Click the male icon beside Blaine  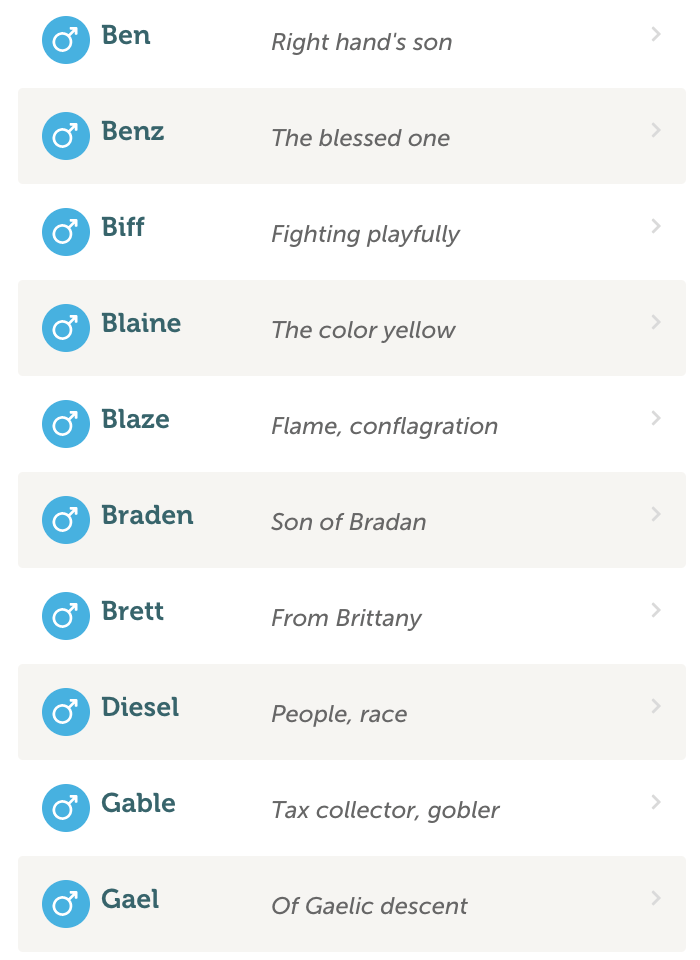click(66, 328)
